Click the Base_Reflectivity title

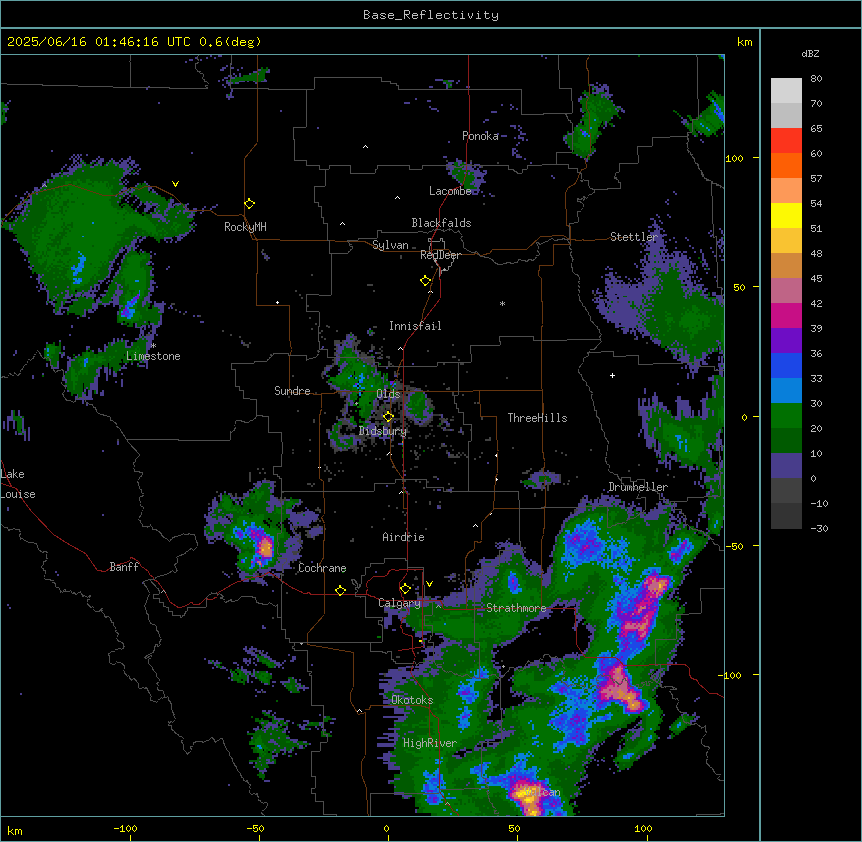[x=431, y=15]
